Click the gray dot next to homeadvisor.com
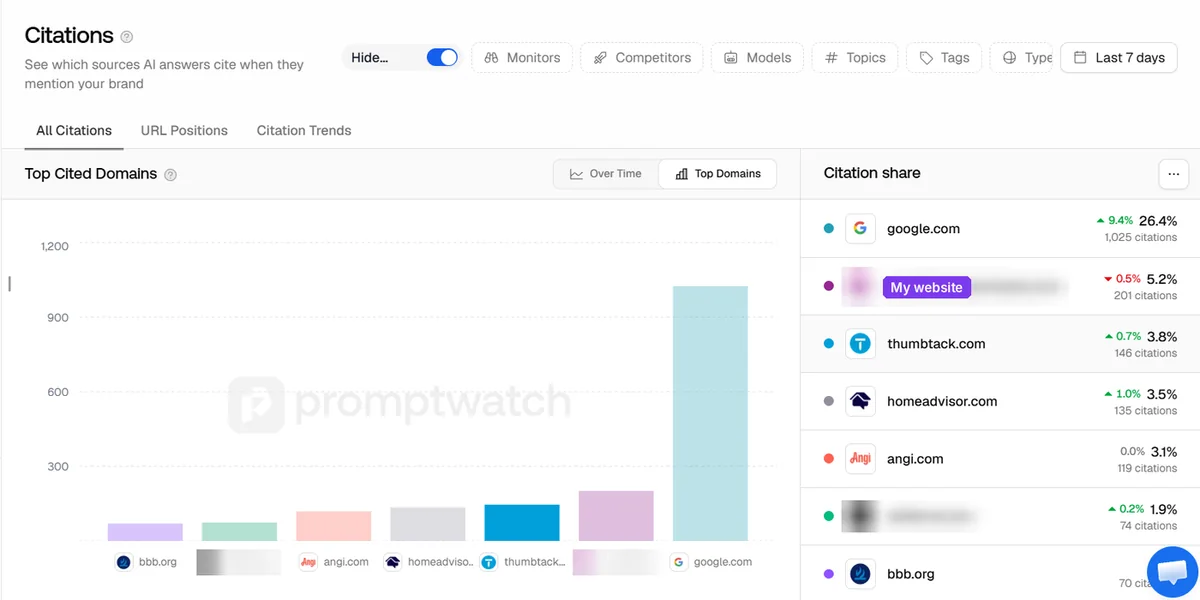Screen dimensions: 1200x600 [828, 402]
